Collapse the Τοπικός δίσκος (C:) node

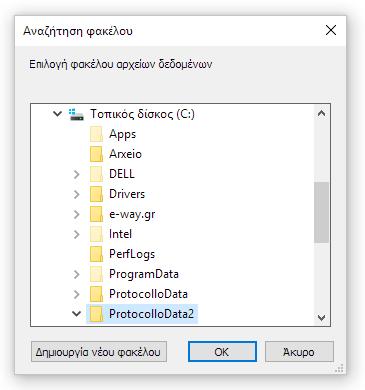coord(57,114)
